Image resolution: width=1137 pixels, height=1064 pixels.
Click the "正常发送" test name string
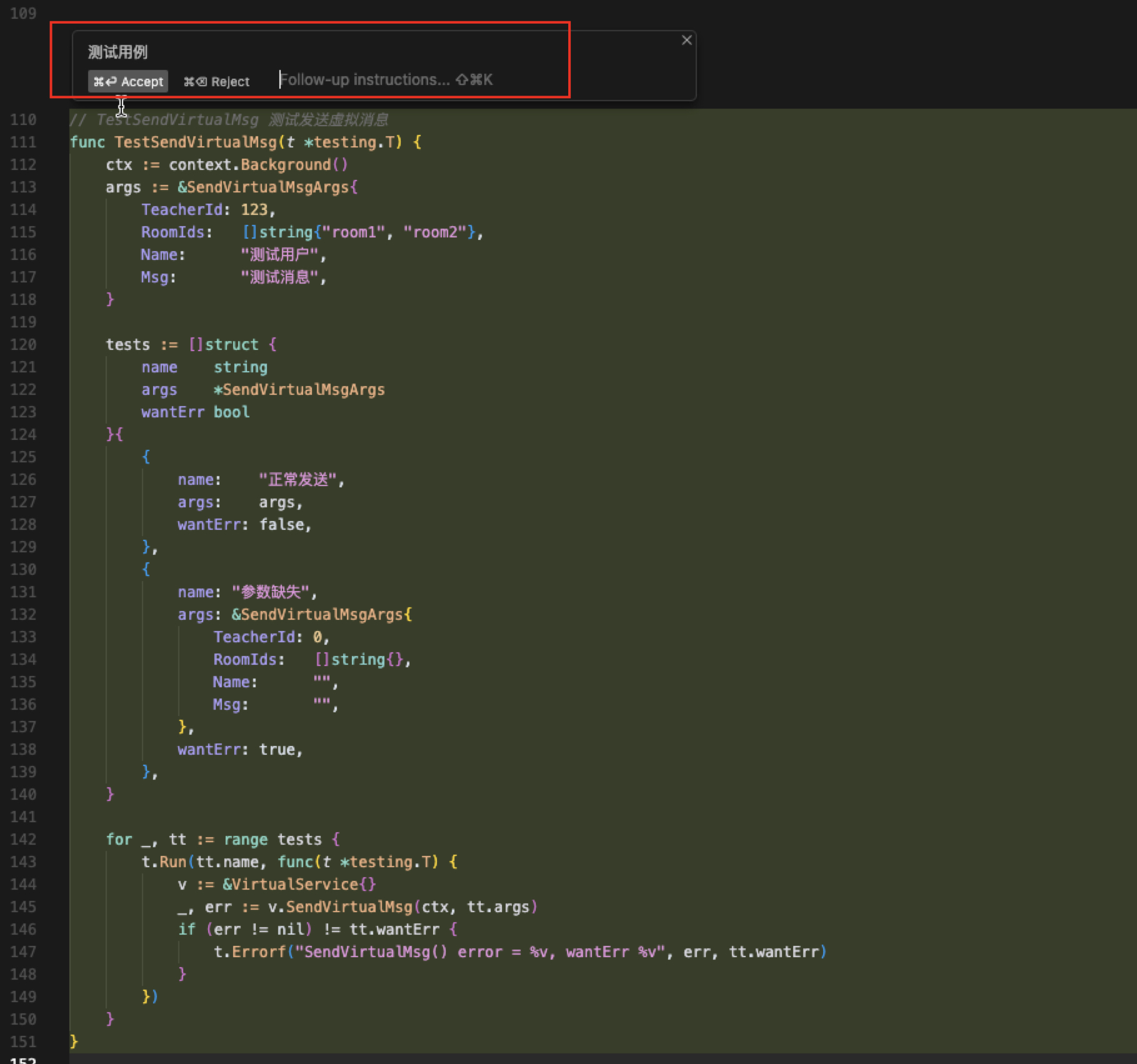click(299, 480)
